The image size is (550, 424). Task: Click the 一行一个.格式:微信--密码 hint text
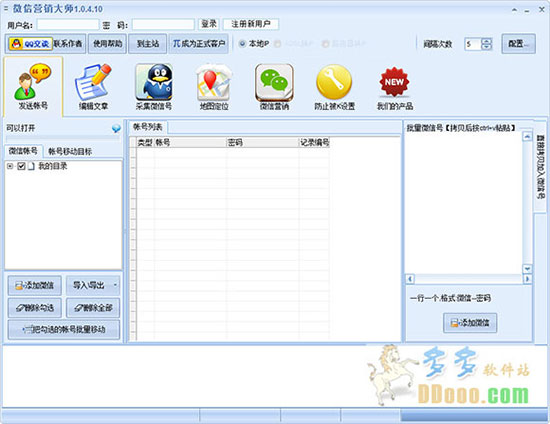[450, 298]
